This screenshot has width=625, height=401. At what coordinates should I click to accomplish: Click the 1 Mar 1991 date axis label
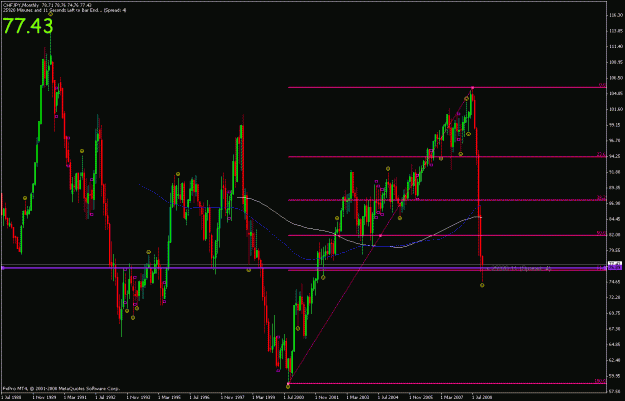point(74,397)
